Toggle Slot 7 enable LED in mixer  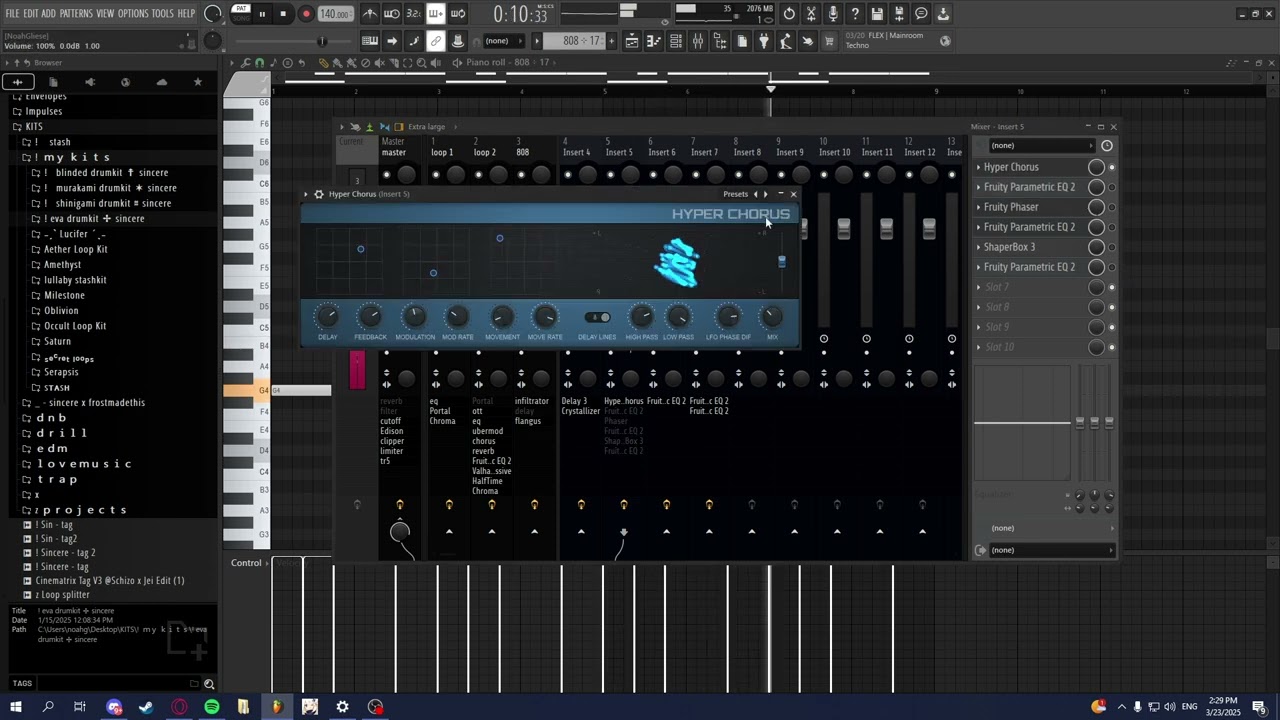click(x=1111, y=287)
